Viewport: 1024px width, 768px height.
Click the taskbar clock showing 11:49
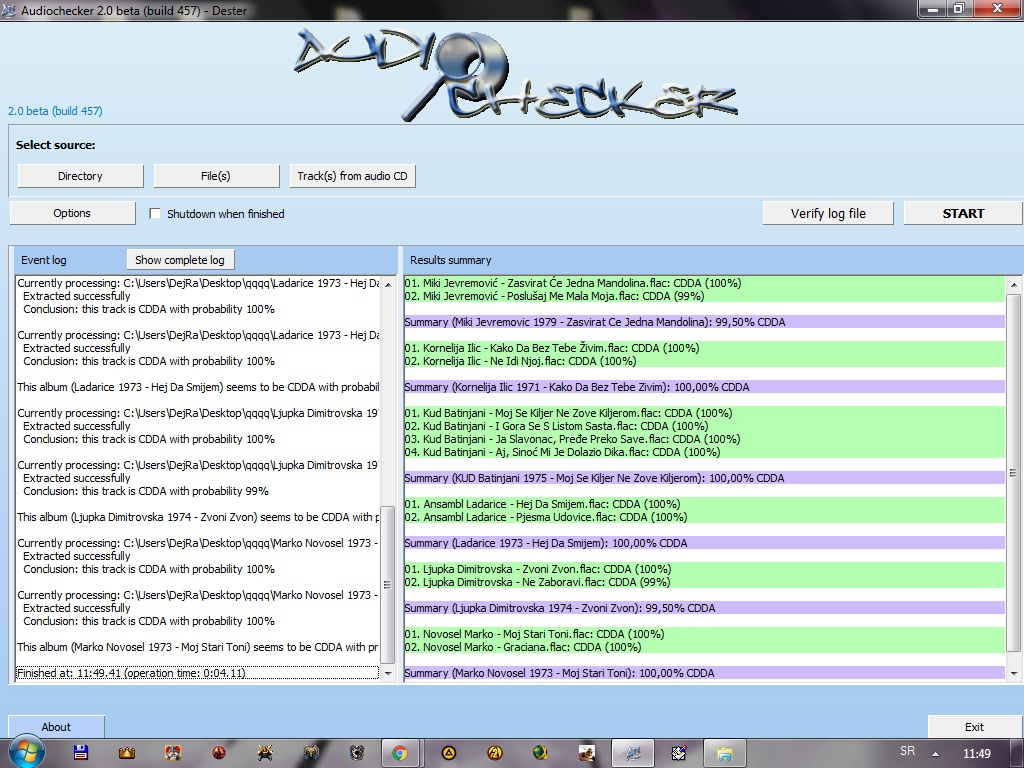pos(977,754)
